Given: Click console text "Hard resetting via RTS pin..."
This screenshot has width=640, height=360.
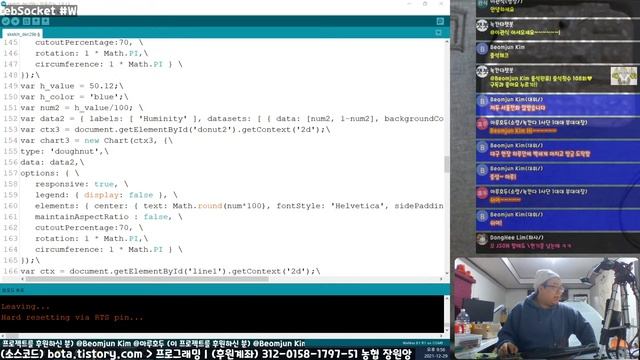Looking at the screenshot, I should coord(72,317).
